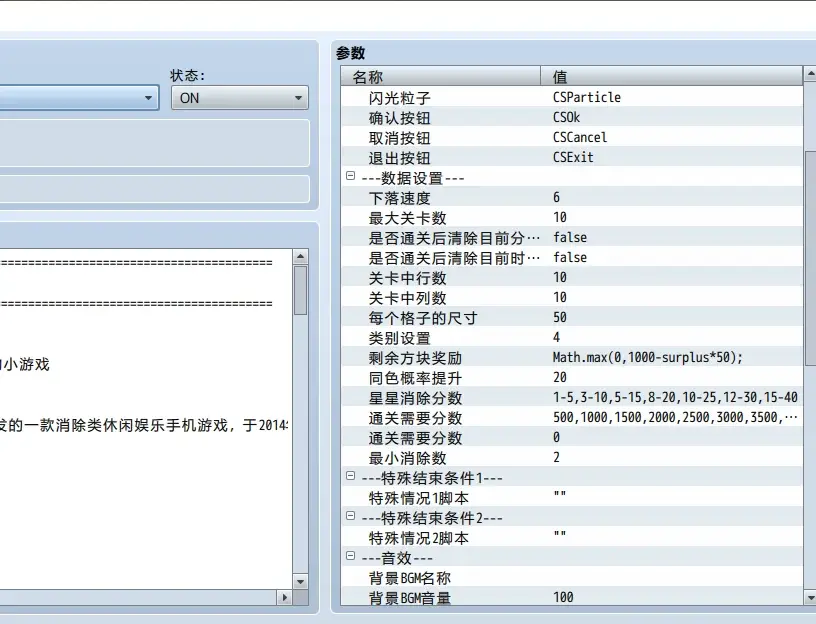Select the 是否通关后清除目前时… row
Viewport: 816px width, 624px height.
click(x=572, y=257)
